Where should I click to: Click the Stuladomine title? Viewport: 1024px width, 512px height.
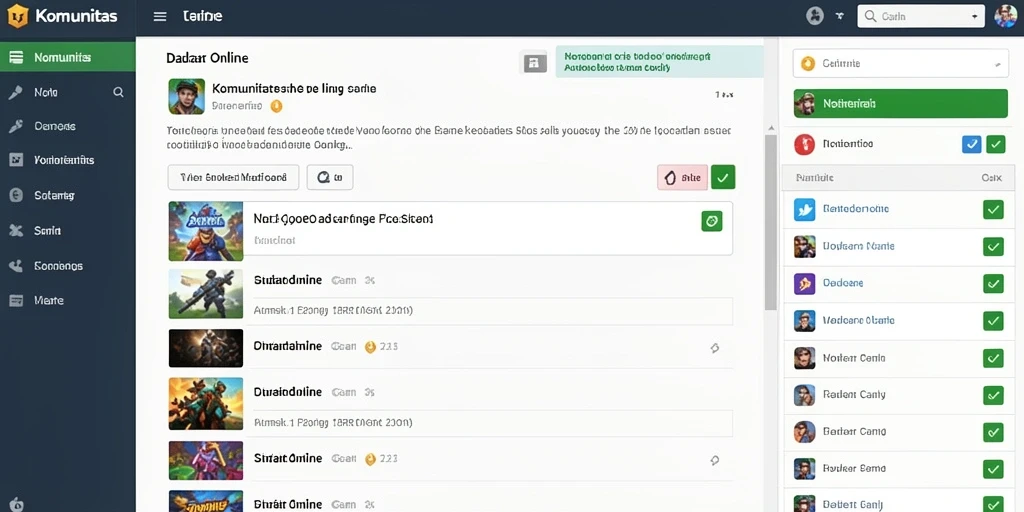pyautogui.click(x=287, y=280)
